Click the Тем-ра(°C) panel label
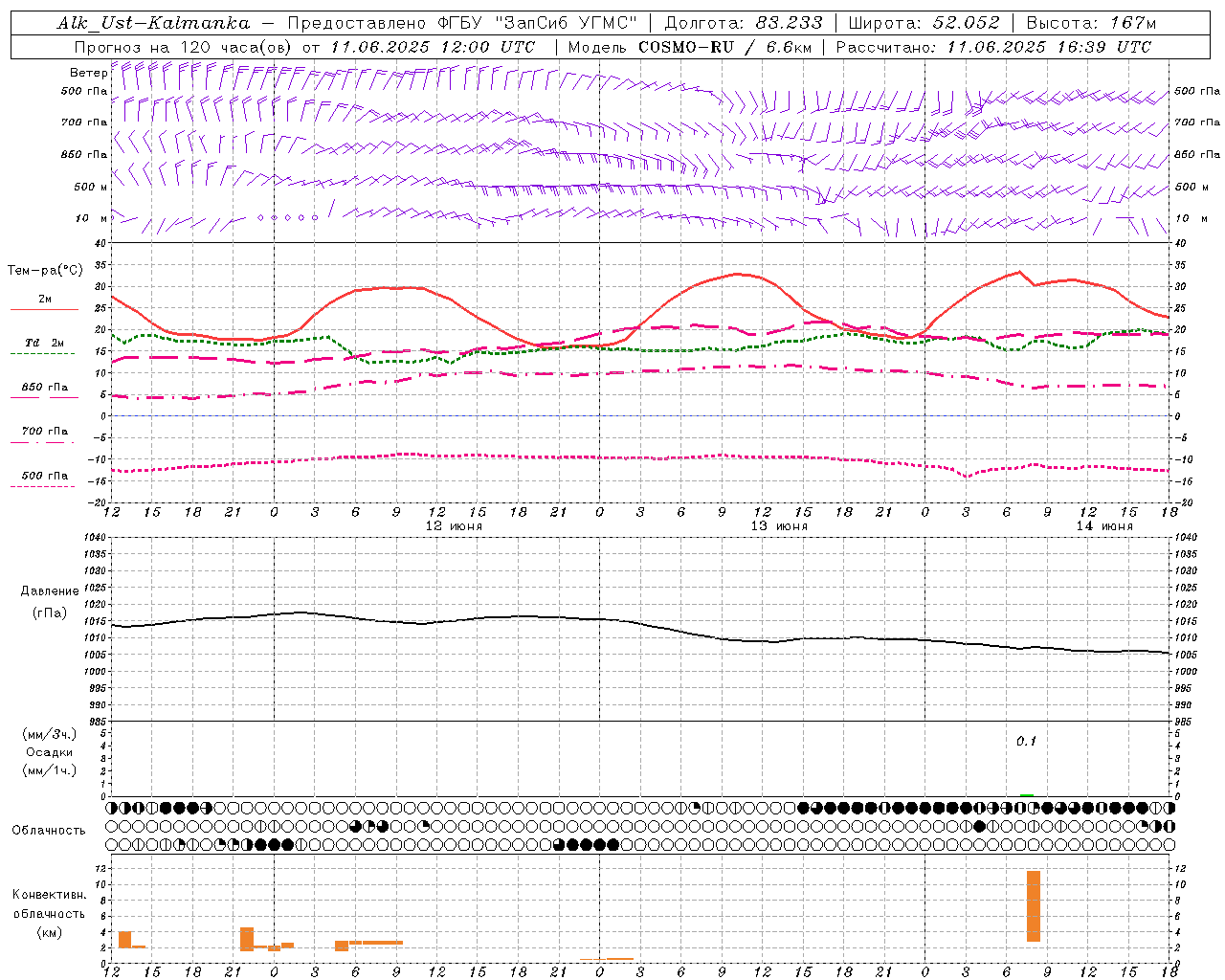The width and height of the screenshot is (1225, 980). click(45, 271)
